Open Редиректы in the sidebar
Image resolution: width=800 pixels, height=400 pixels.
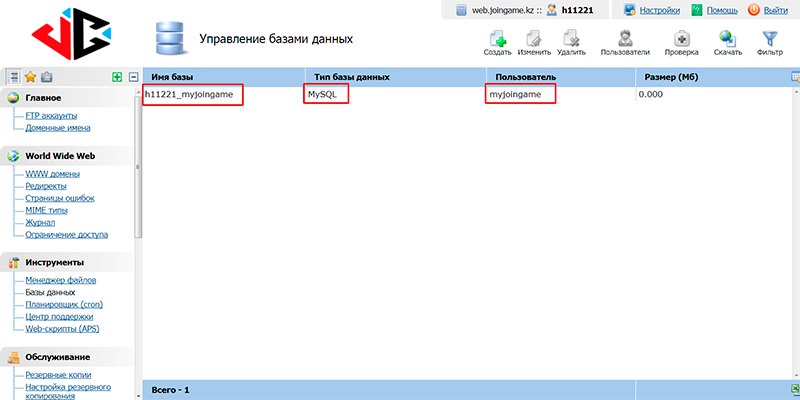pos(46,186)
